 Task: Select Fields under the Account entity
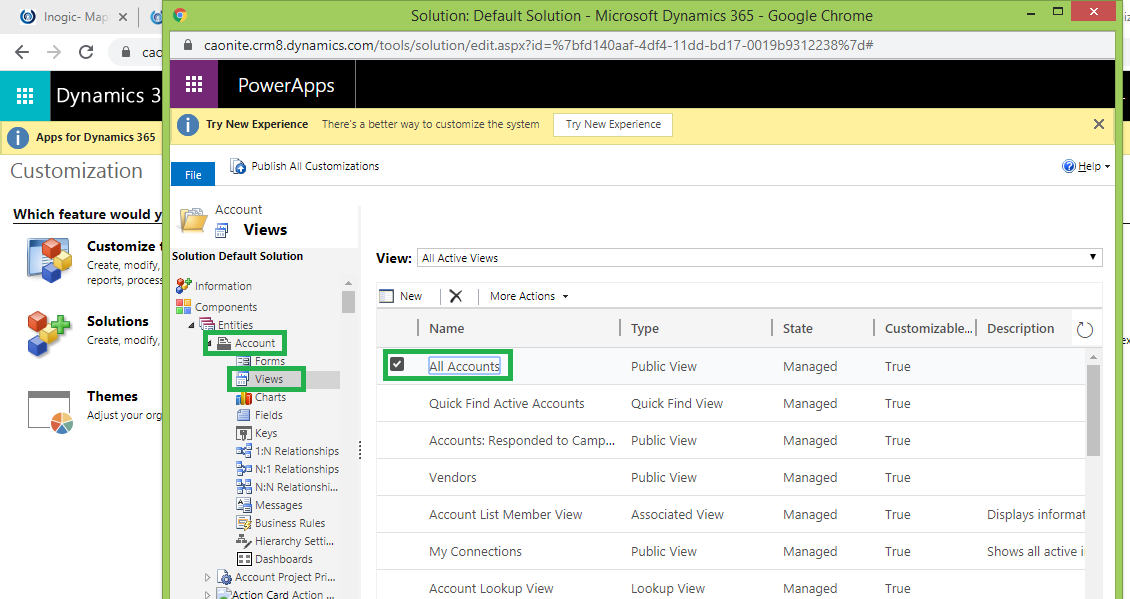click(268, 415)
